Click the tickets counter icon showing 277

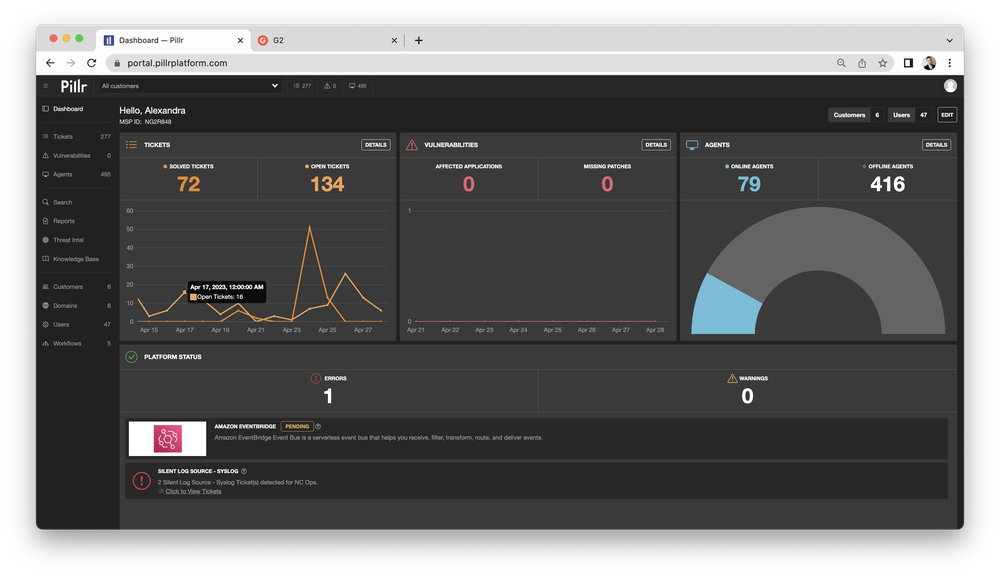coord(296,86)
